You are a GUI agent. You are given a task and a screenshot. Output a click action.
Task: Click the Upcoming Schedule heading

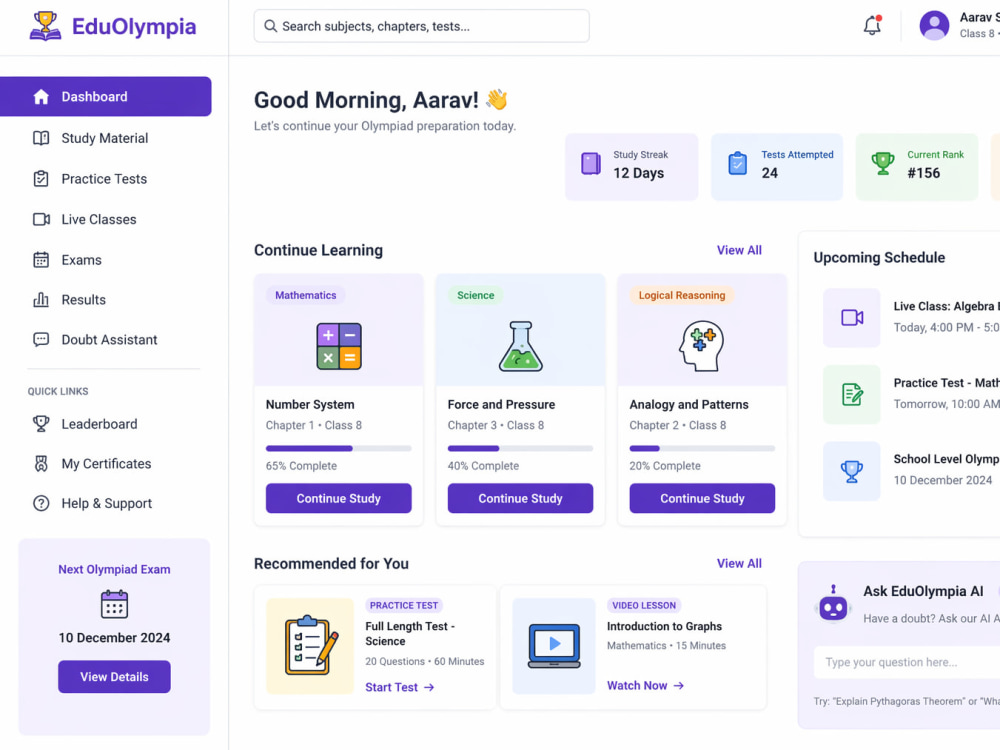click(879, 258)
